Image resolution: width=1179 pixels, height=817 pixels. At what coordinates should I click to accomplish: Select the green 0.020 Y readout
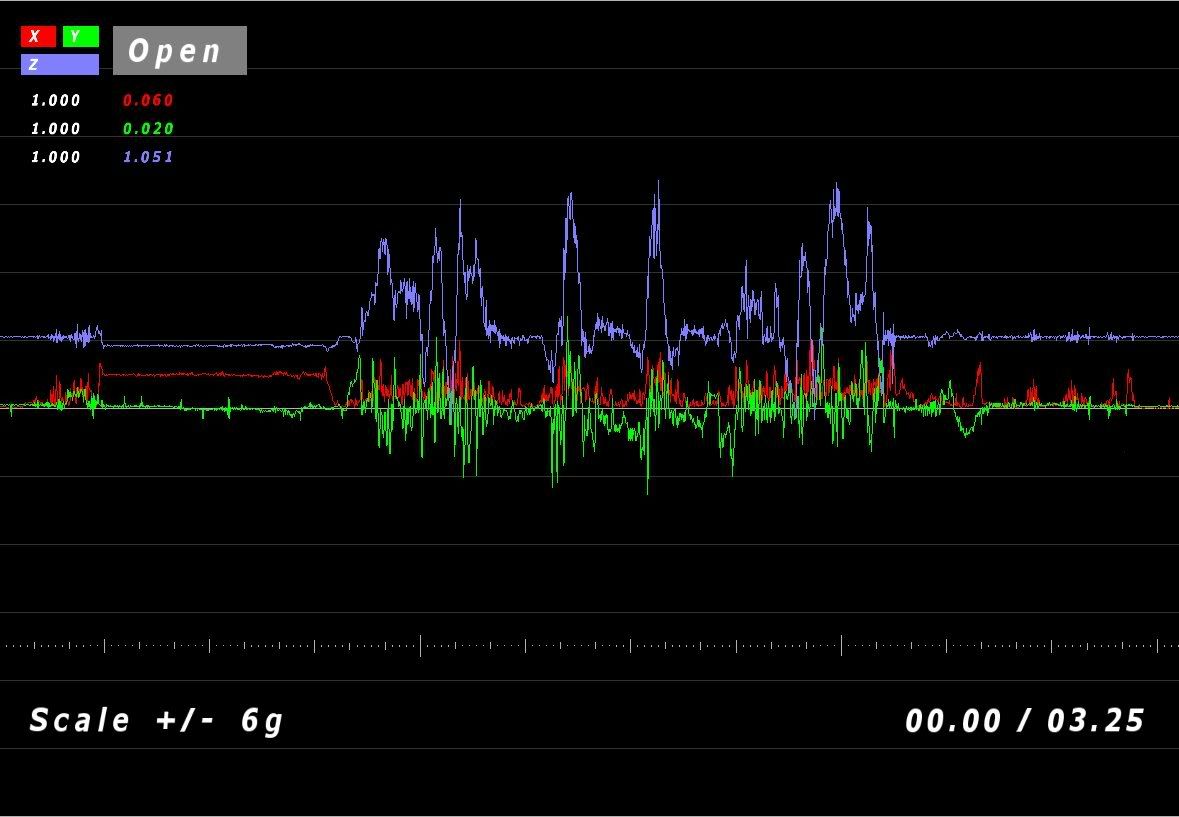click(148, 129)
